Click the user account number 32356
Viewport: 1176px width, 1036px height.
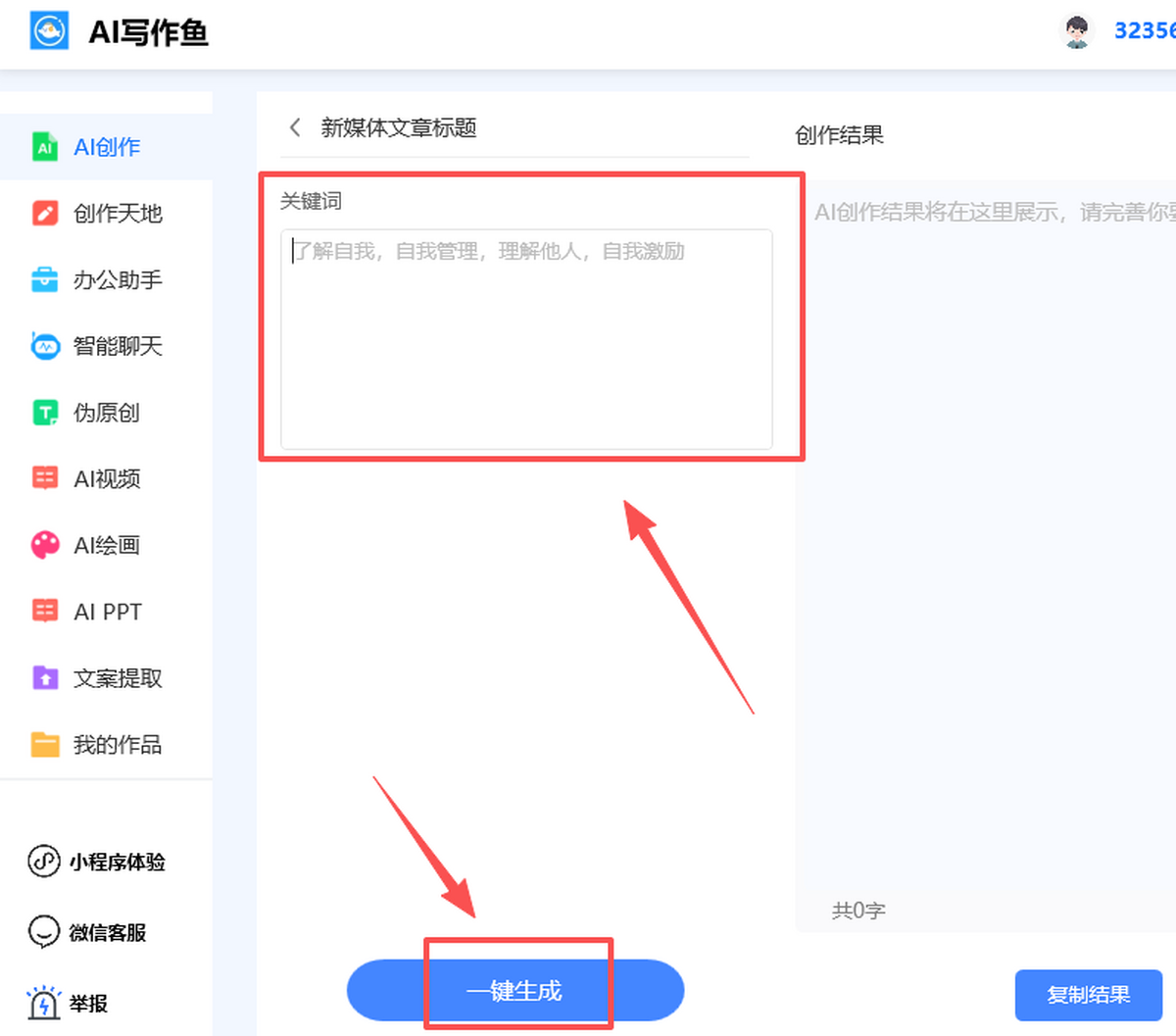(1144, 31)
